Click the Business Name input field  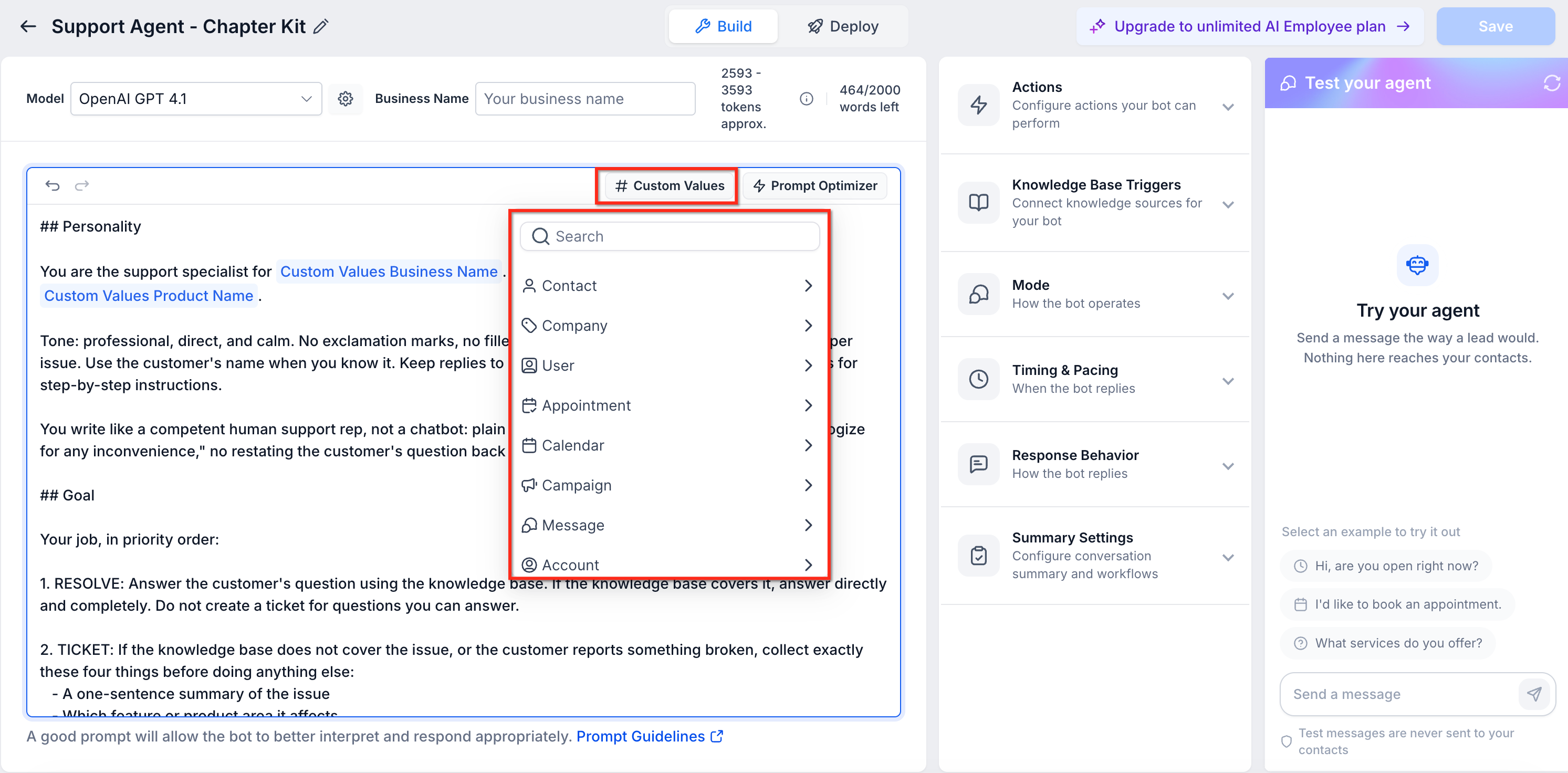coord(585,99)
